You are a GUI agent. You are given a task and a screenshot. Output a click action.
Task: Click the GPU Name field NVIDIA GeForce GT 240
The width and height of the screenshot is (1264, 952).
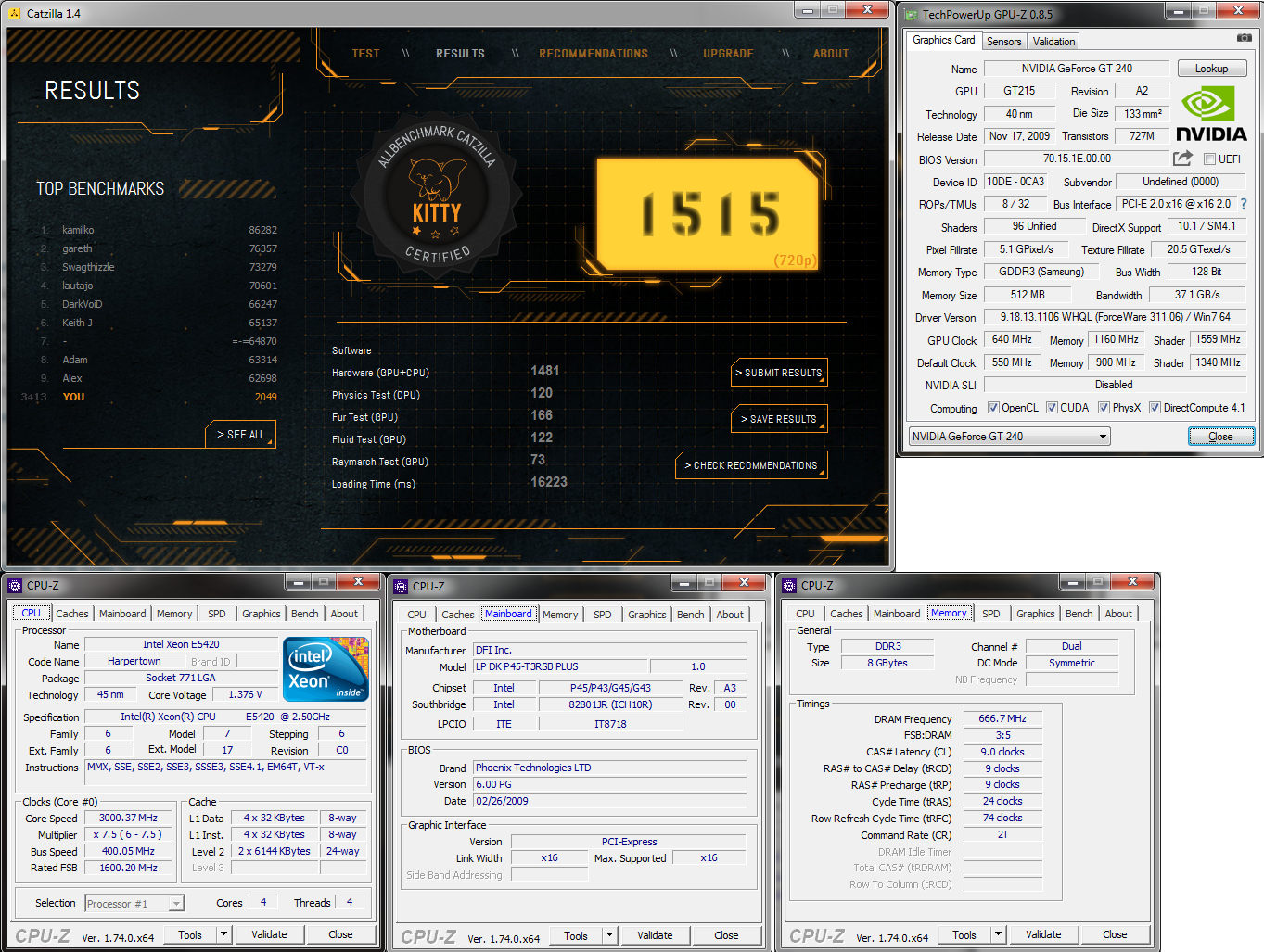[x=1077, y=69]
